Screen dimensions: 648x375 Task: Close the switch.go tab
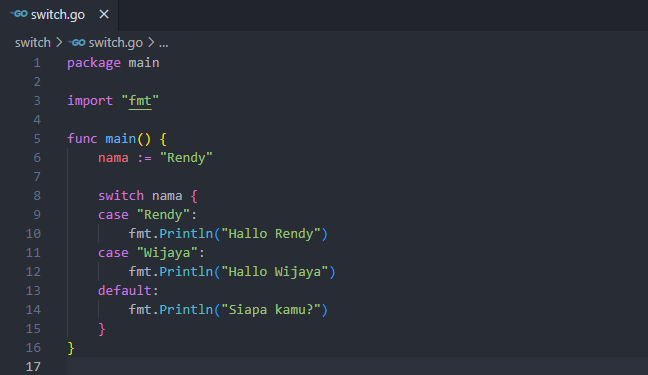(x=104, y=14)
